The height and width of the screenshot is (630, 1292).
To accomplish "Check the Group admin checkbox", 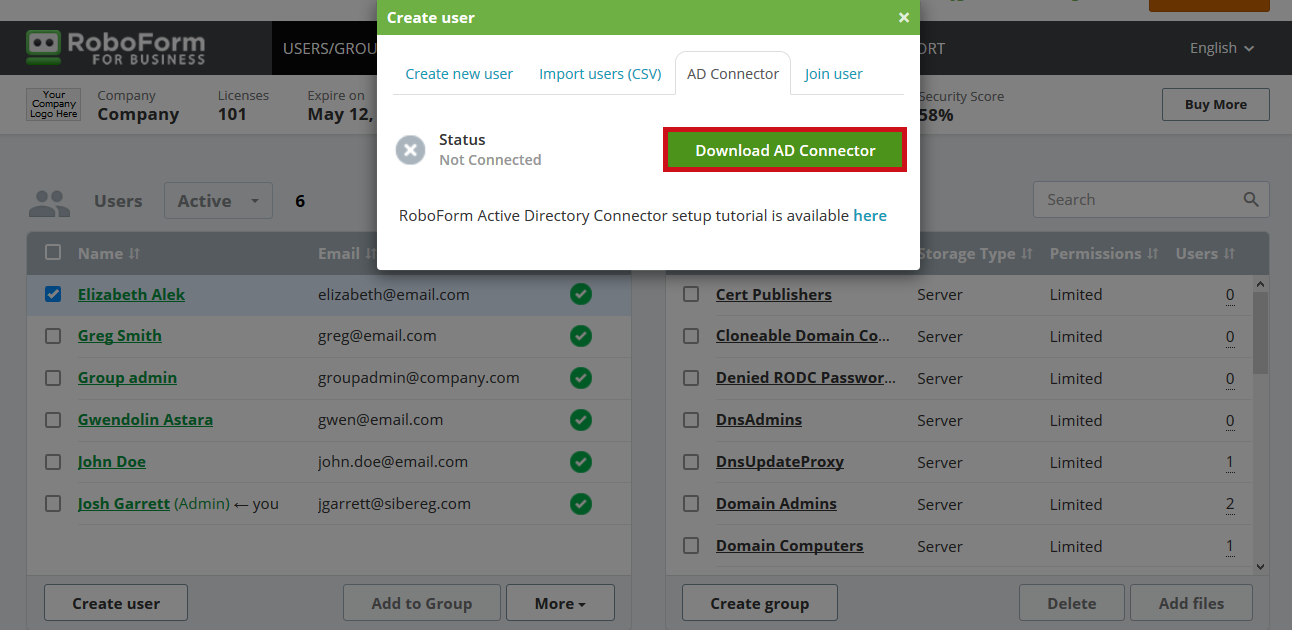I will pos(53,378).
